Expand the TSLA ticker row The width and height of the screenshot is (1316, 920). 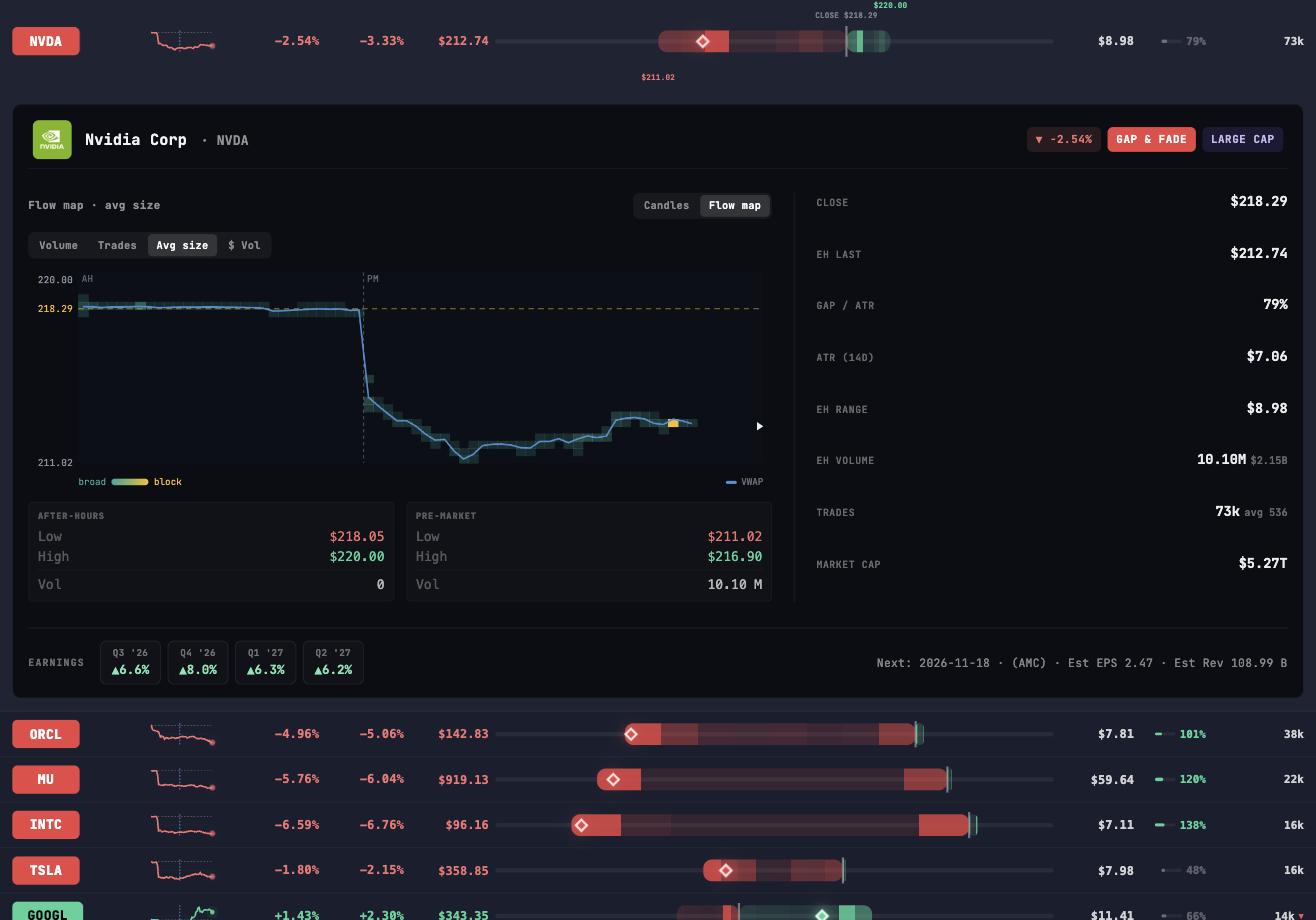click(x=45, y=870)
